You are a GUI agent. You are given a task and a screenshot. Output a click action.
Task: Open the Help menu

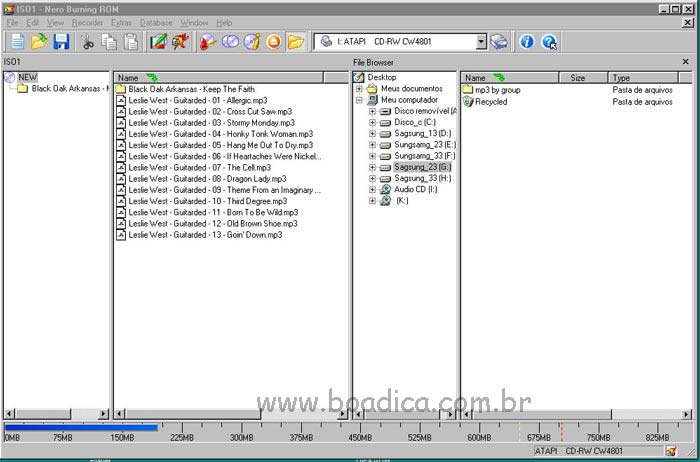[224, 23]
